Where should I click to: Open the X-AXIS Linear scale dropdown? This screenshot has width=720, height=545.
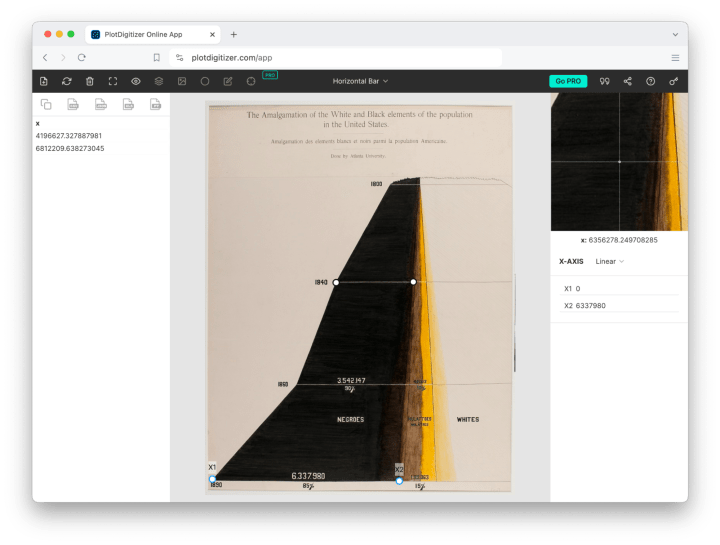coord(609,261)
